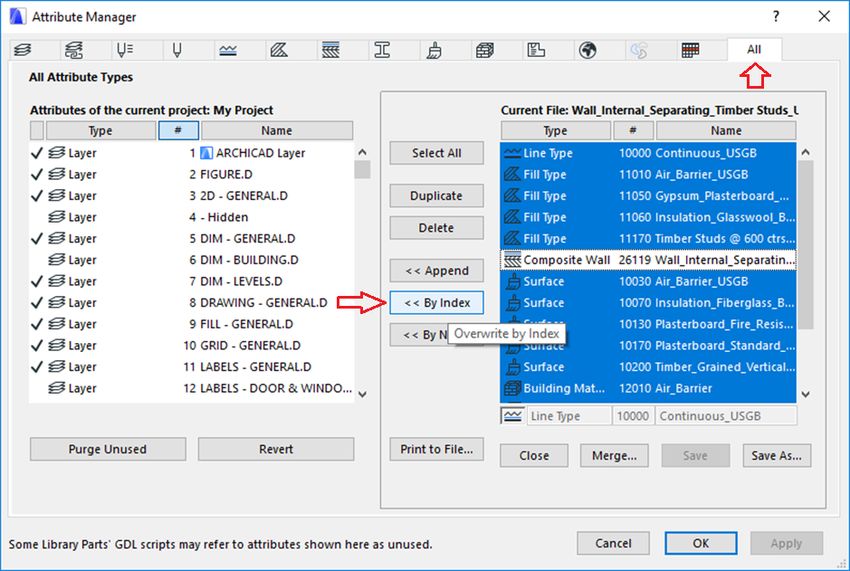
Task: Toggle check on GRID - GENERAL.D row
Action: click(x=36, y=345)
